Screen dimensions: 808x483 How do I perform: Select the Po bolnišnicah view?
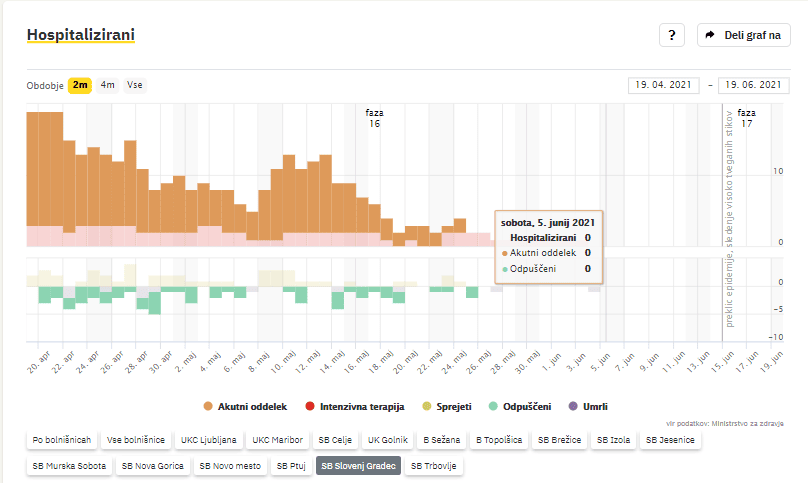[x=62, y=439]
